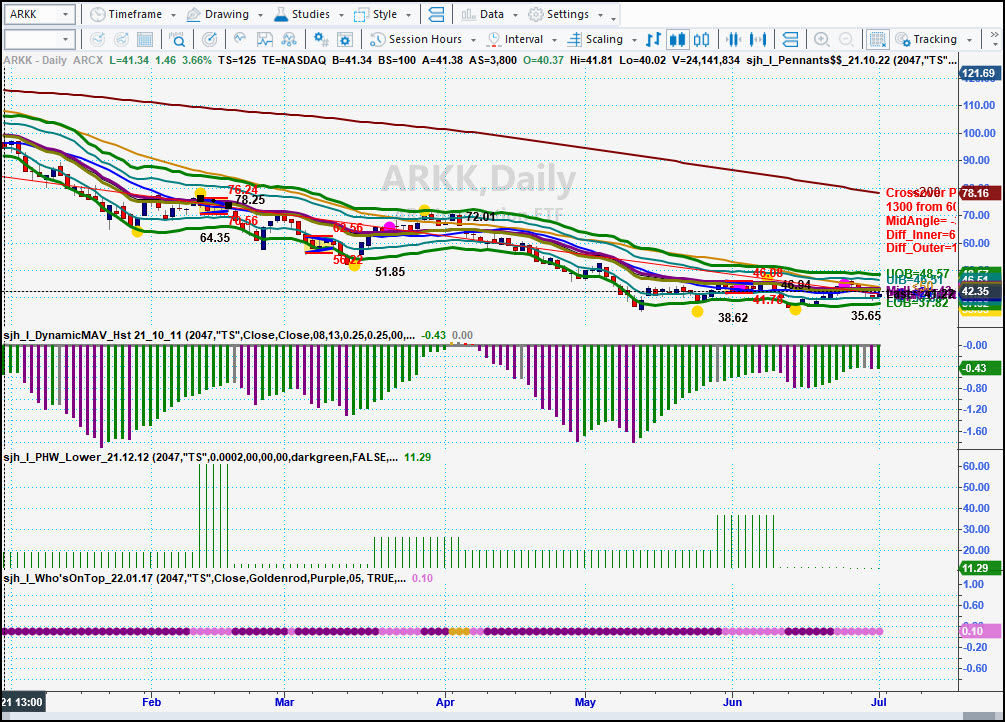The image size is (1005, 722).
Task: Click the green -0.43 axis value label
Action: click(x=979, y=368)
